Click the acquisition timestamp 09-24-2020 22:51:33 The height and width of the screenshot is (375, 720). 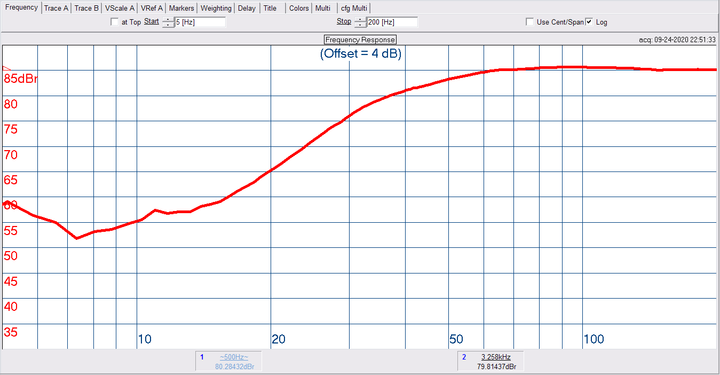(677, 40)
